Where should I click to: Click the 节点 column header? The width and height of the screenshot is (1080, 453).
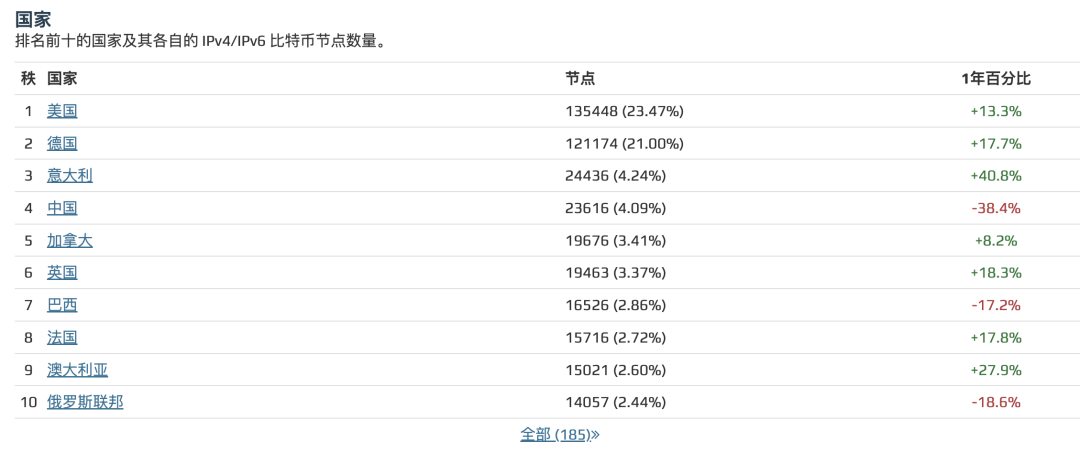[x=580, y=78]
